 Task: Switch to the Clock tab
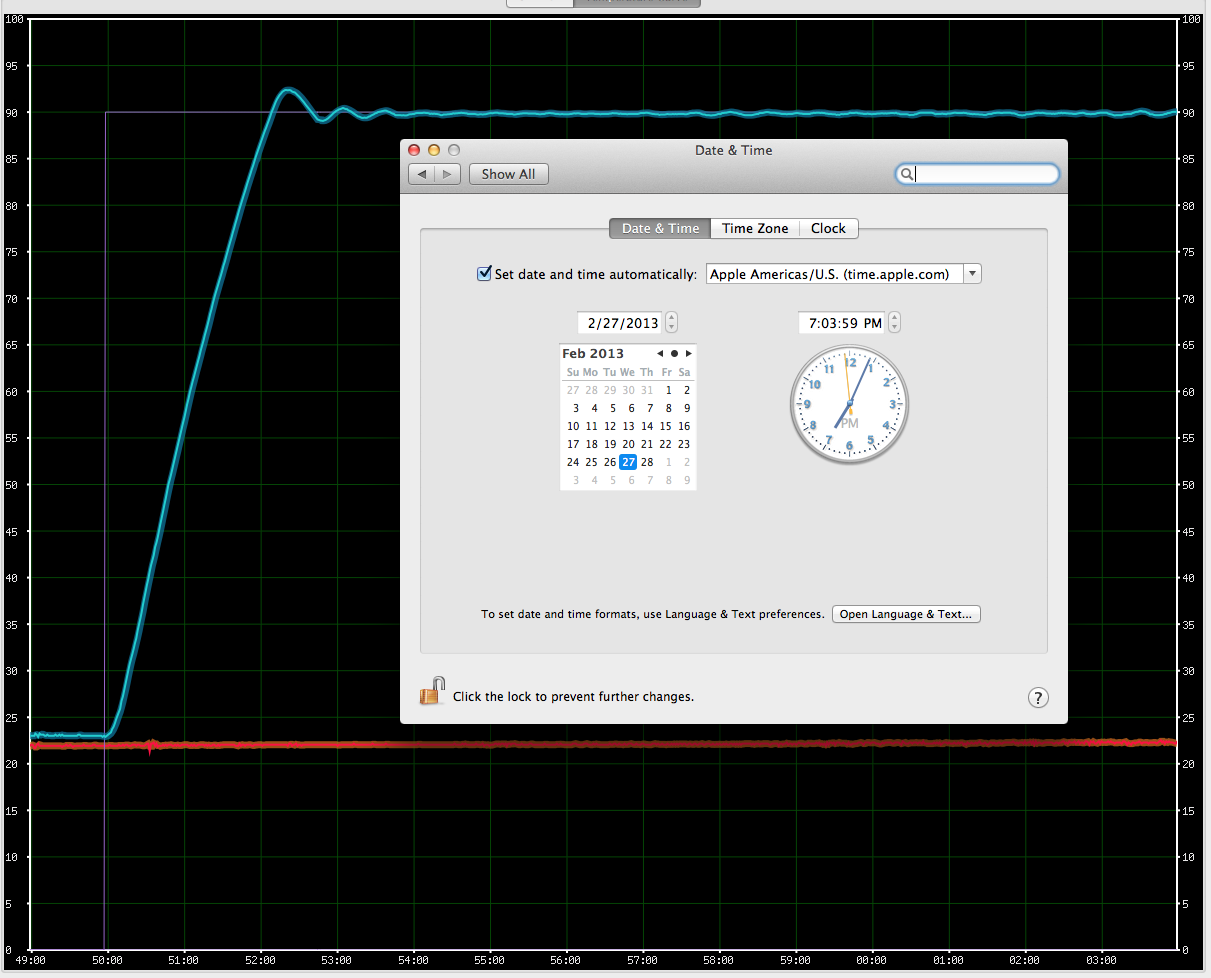point(828,228)
